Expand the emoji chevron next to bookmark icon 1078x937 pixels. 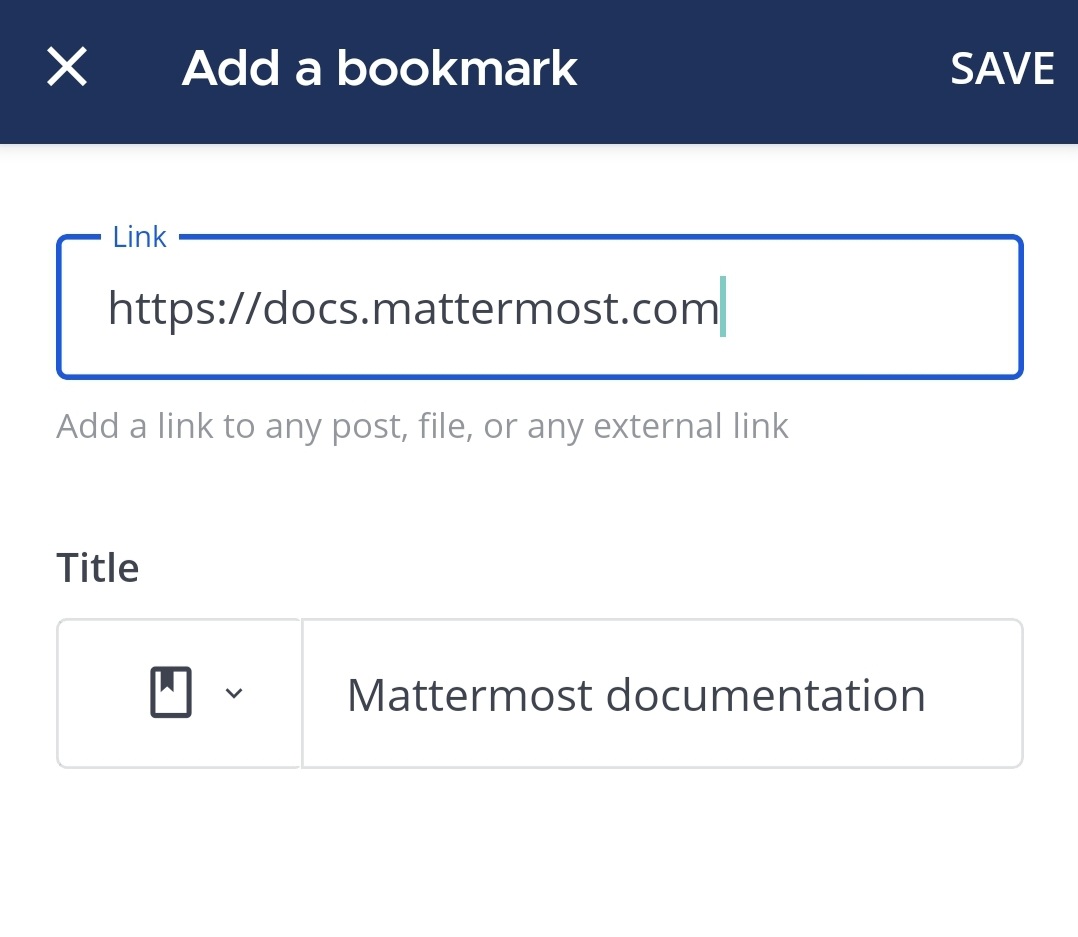coord(234,693)
